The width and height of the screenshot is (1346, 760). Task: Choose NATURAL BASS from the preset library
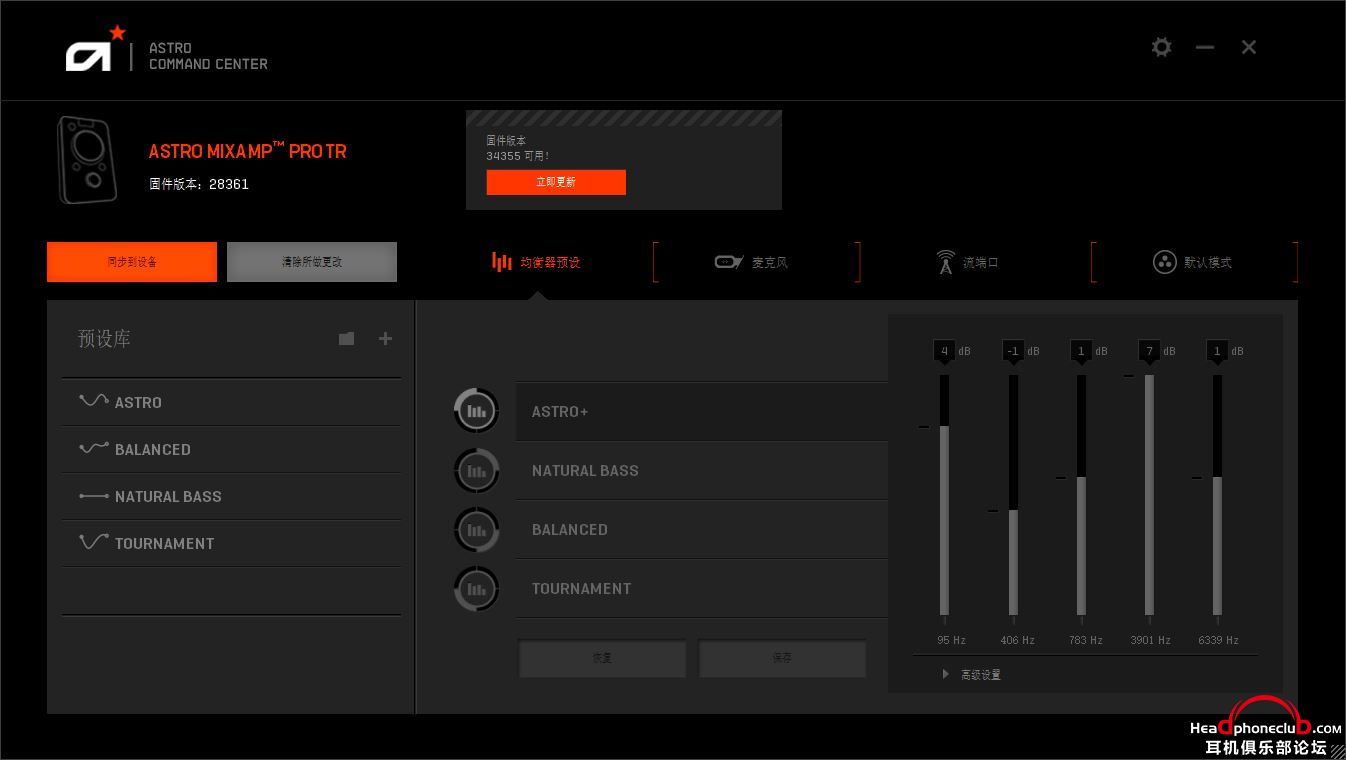point(231,496)
